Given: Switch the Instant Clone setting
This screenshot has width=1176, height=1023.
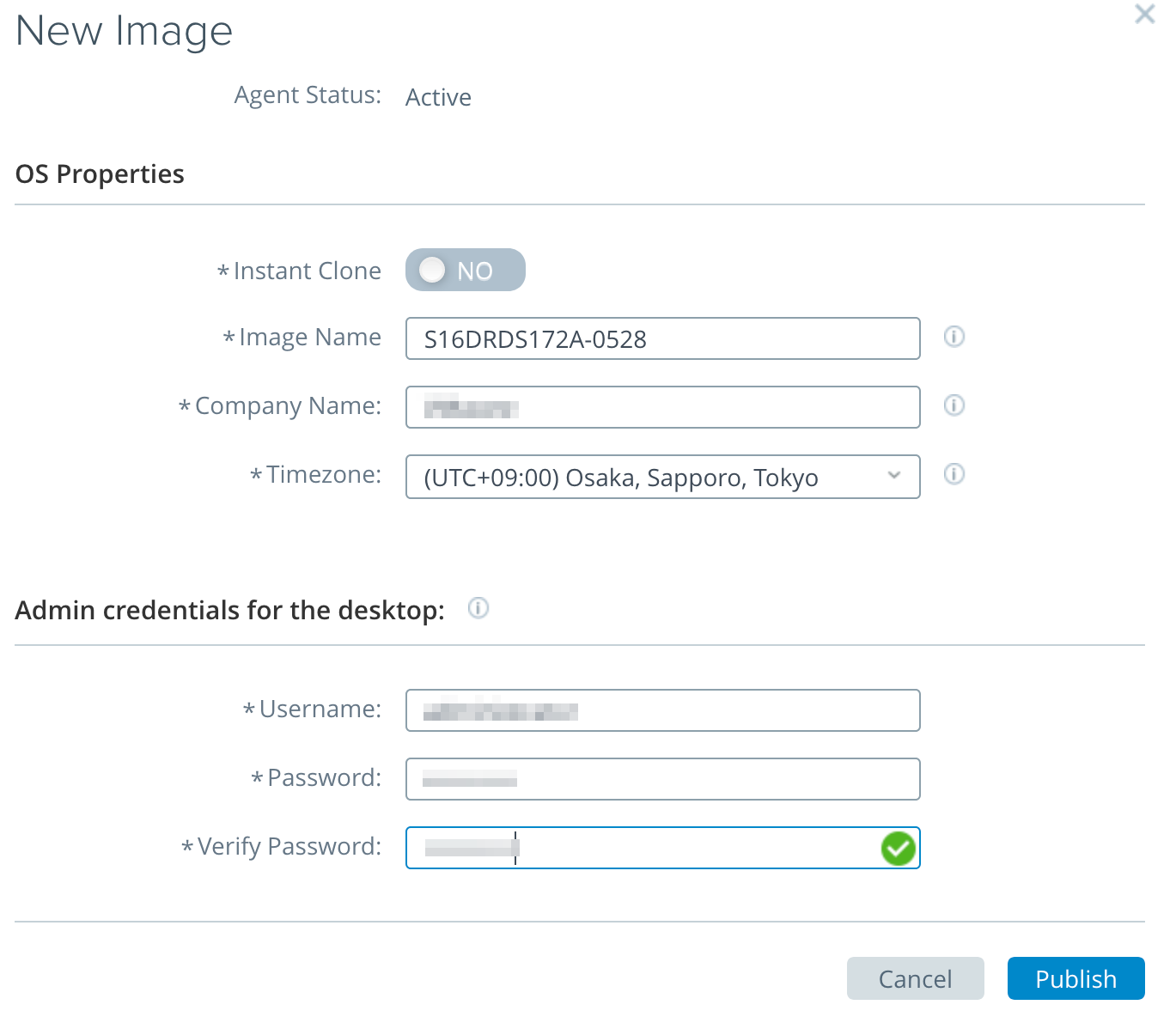Looking at the screenshot, I should pyautogui.click(x=465, y=269).
